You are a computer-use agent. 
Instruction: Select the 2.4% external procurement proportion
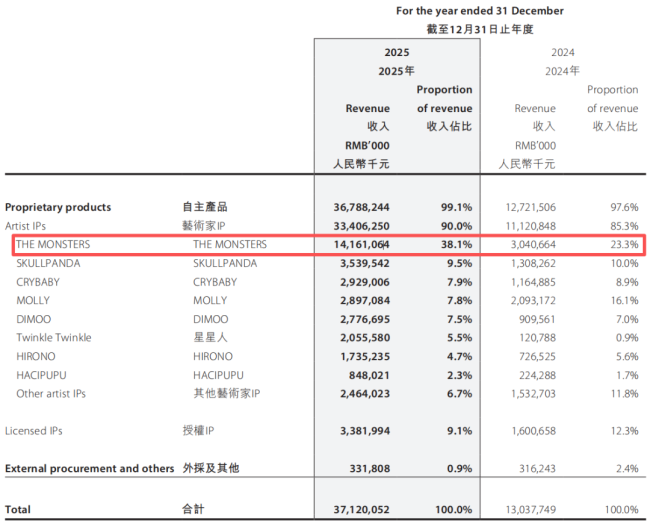click(627, 468)
